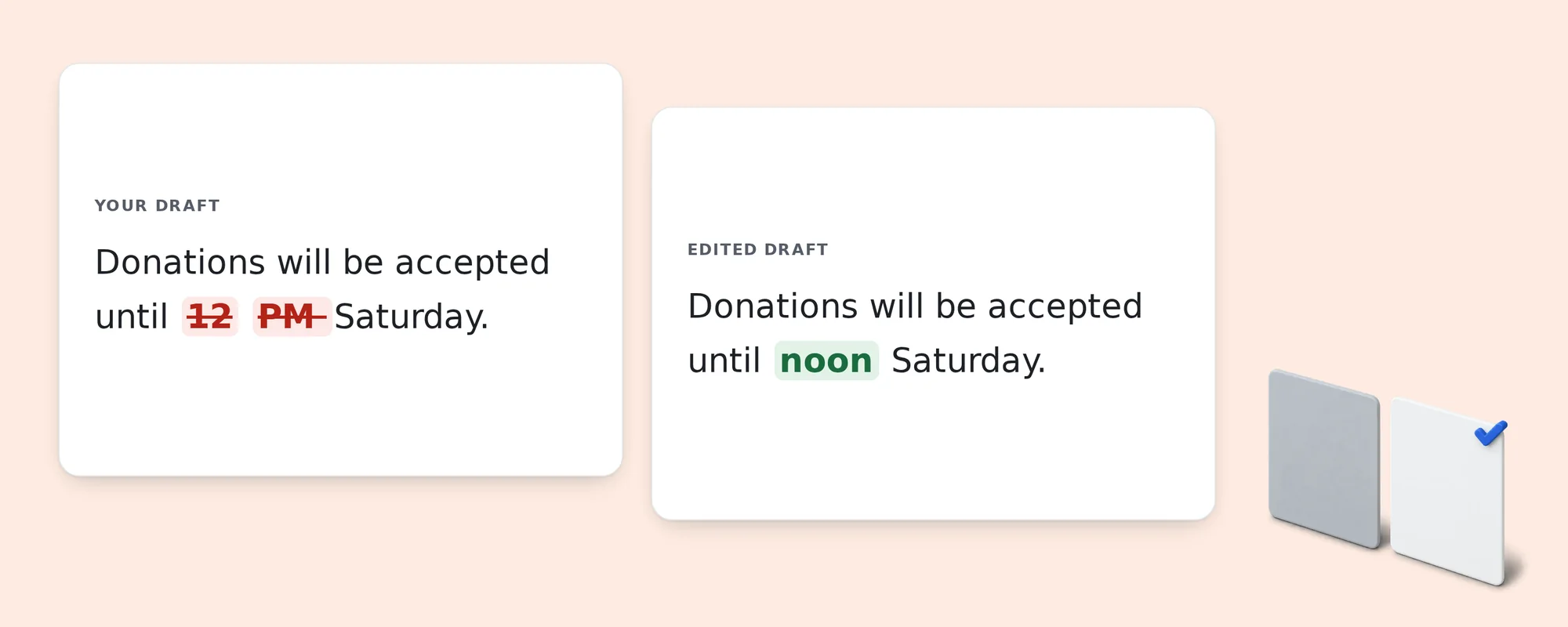Click the word 'until' in your draft
The height and width of the screenshot is (627, 1568).
point(132,317)
